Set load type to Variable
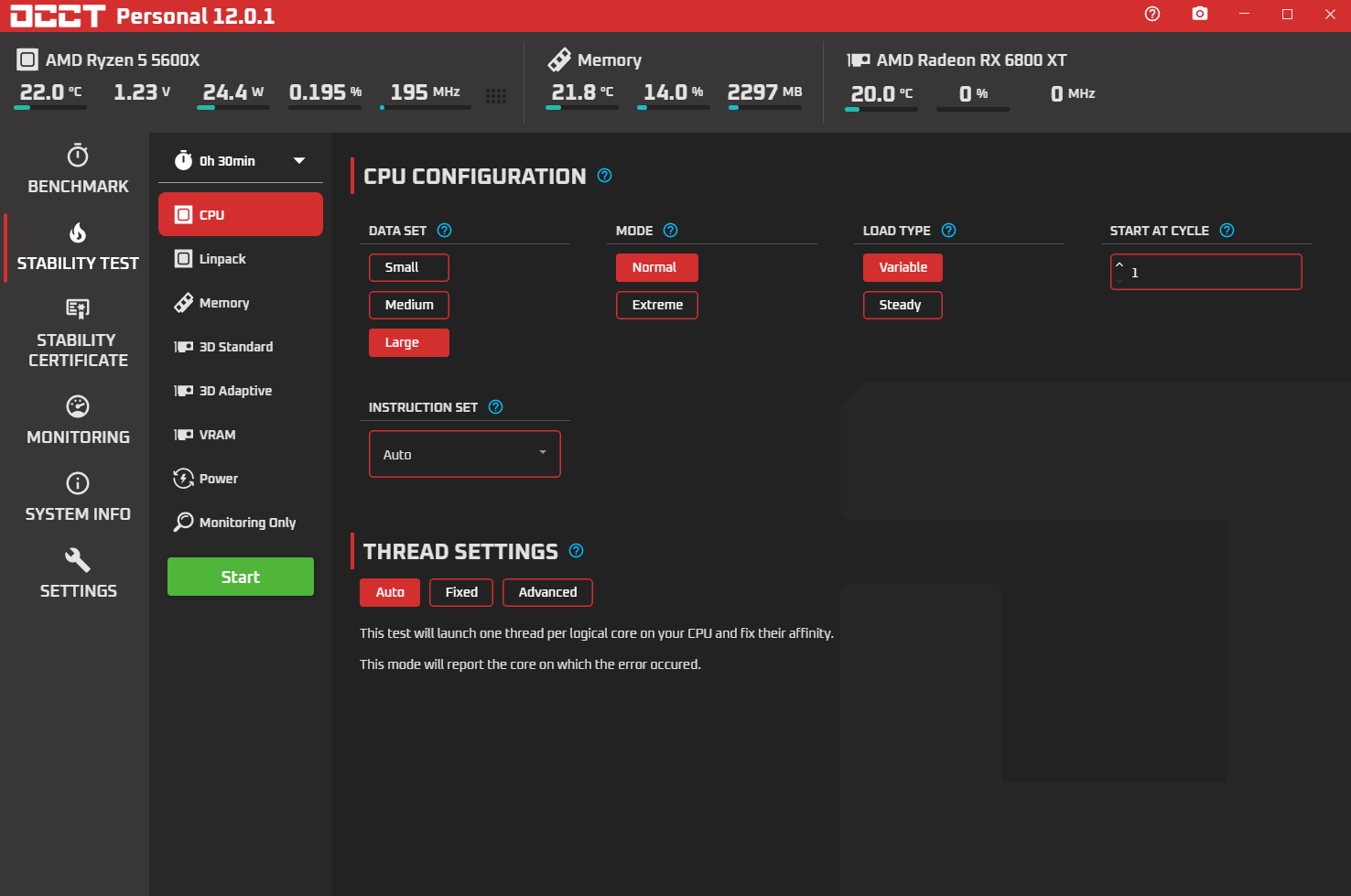 coord(902,267)
